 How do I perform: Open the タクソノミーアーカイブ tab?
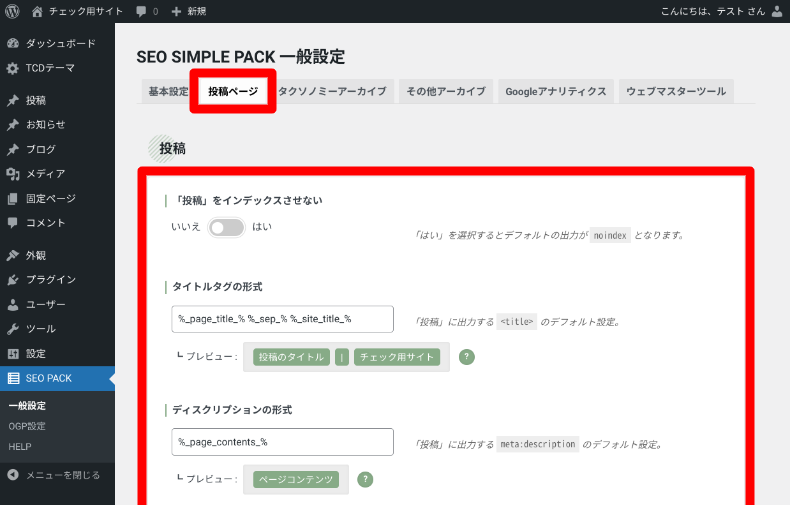pos(333,91)
